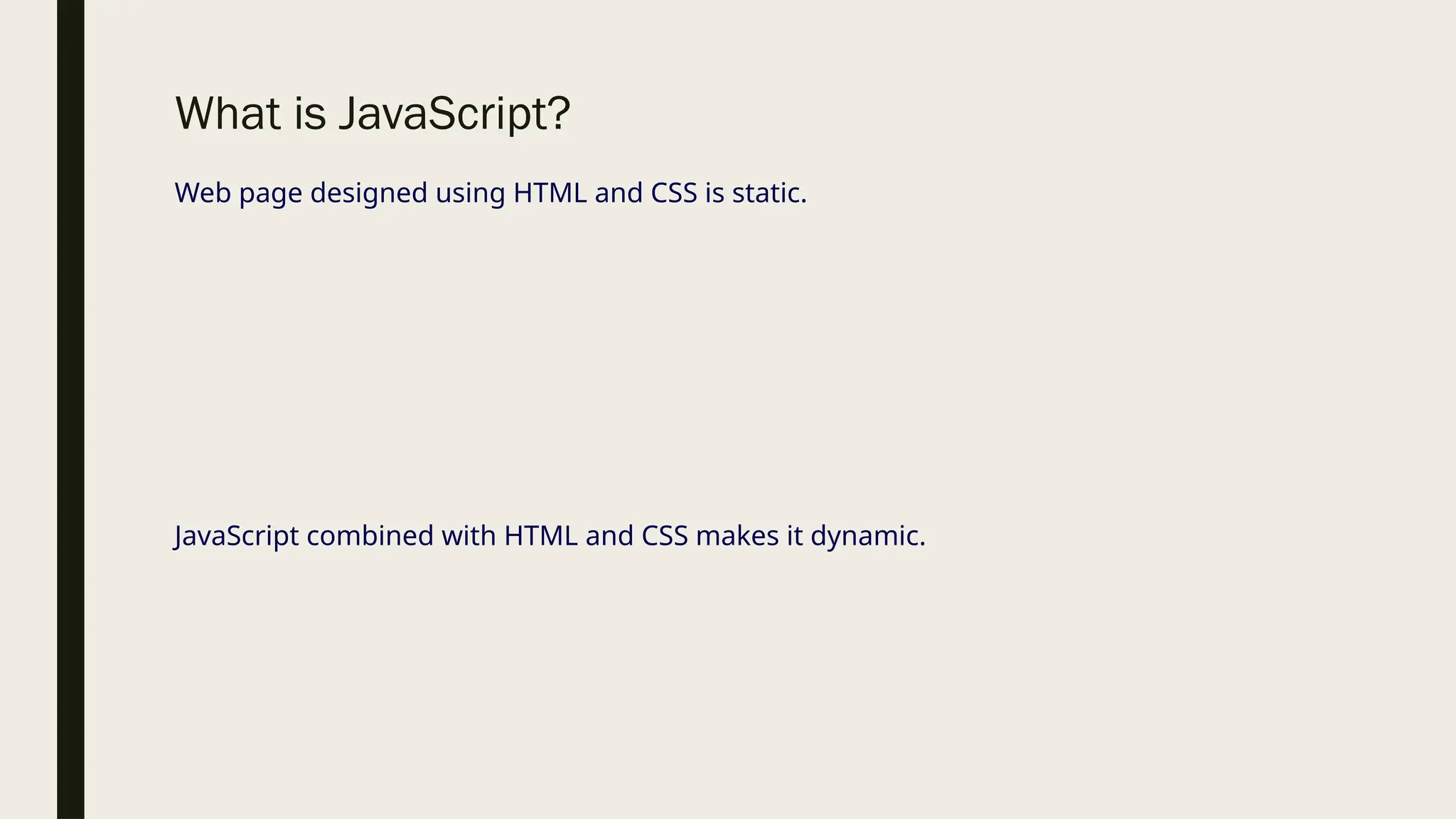Viewport: 1456px width, 819px height.
Task: Click the word 'makes' in the bottom sentence
Action: pos(737,536)
